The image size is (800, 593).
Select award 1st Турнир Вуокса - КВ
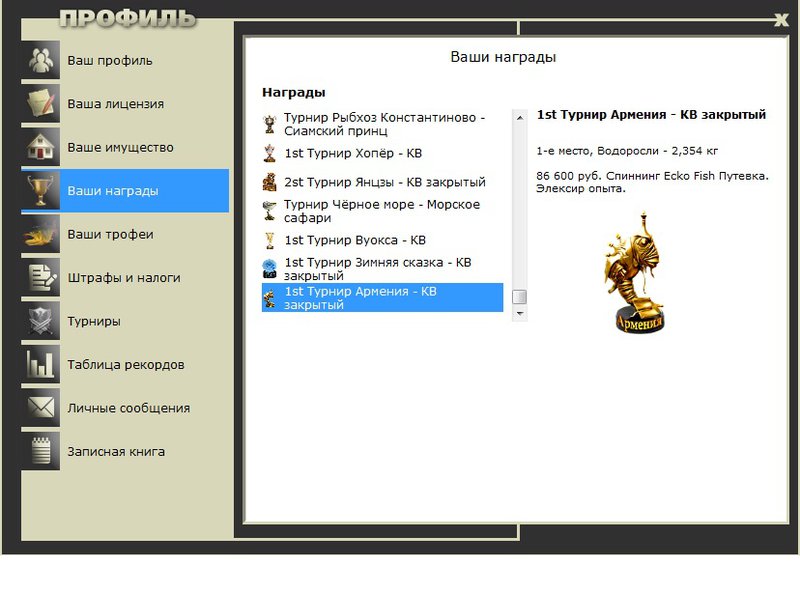point(382,240)
